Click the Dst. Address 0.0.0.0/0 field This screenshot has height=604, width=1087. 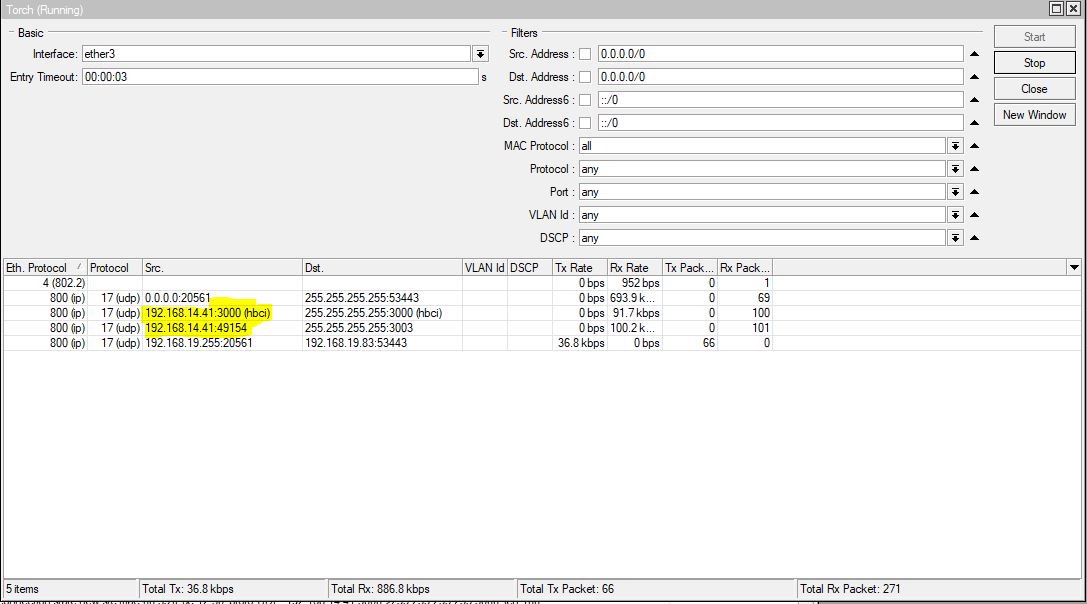780,77
